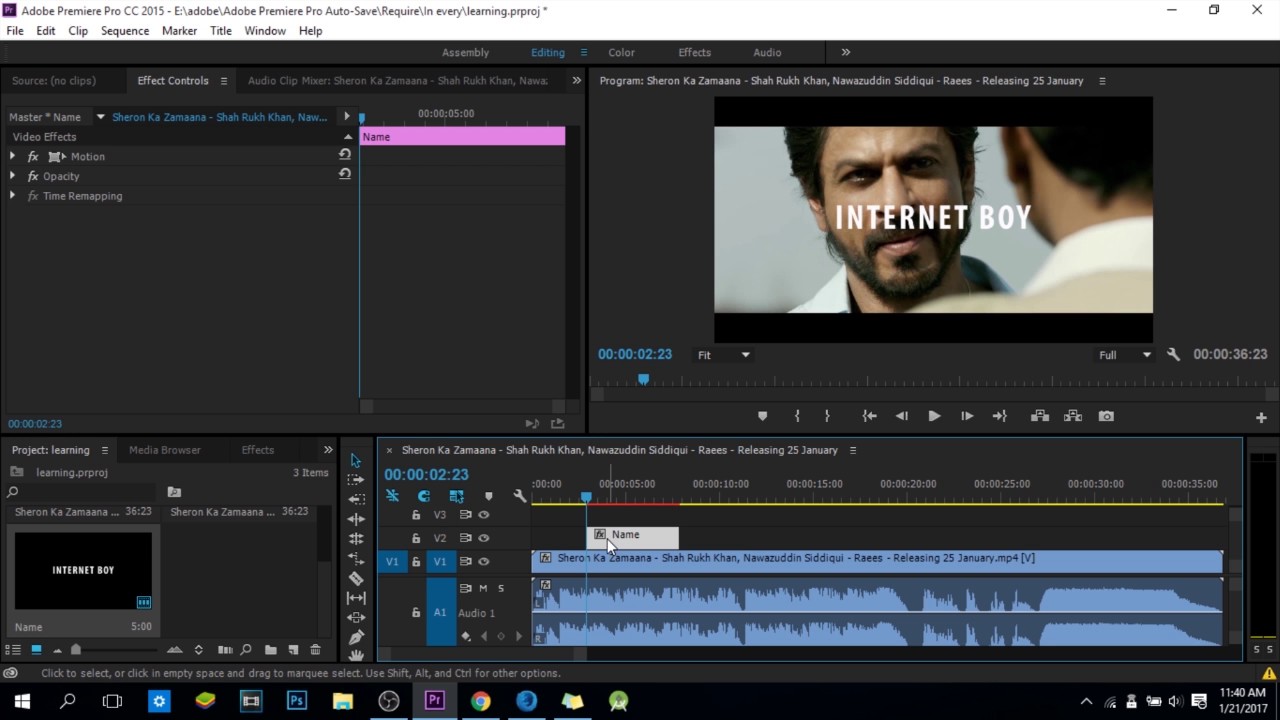Viewport: 1280px width, 720px height.
Task: Open the Master Name clip dropdown arrow
Action: click(100, 117)
